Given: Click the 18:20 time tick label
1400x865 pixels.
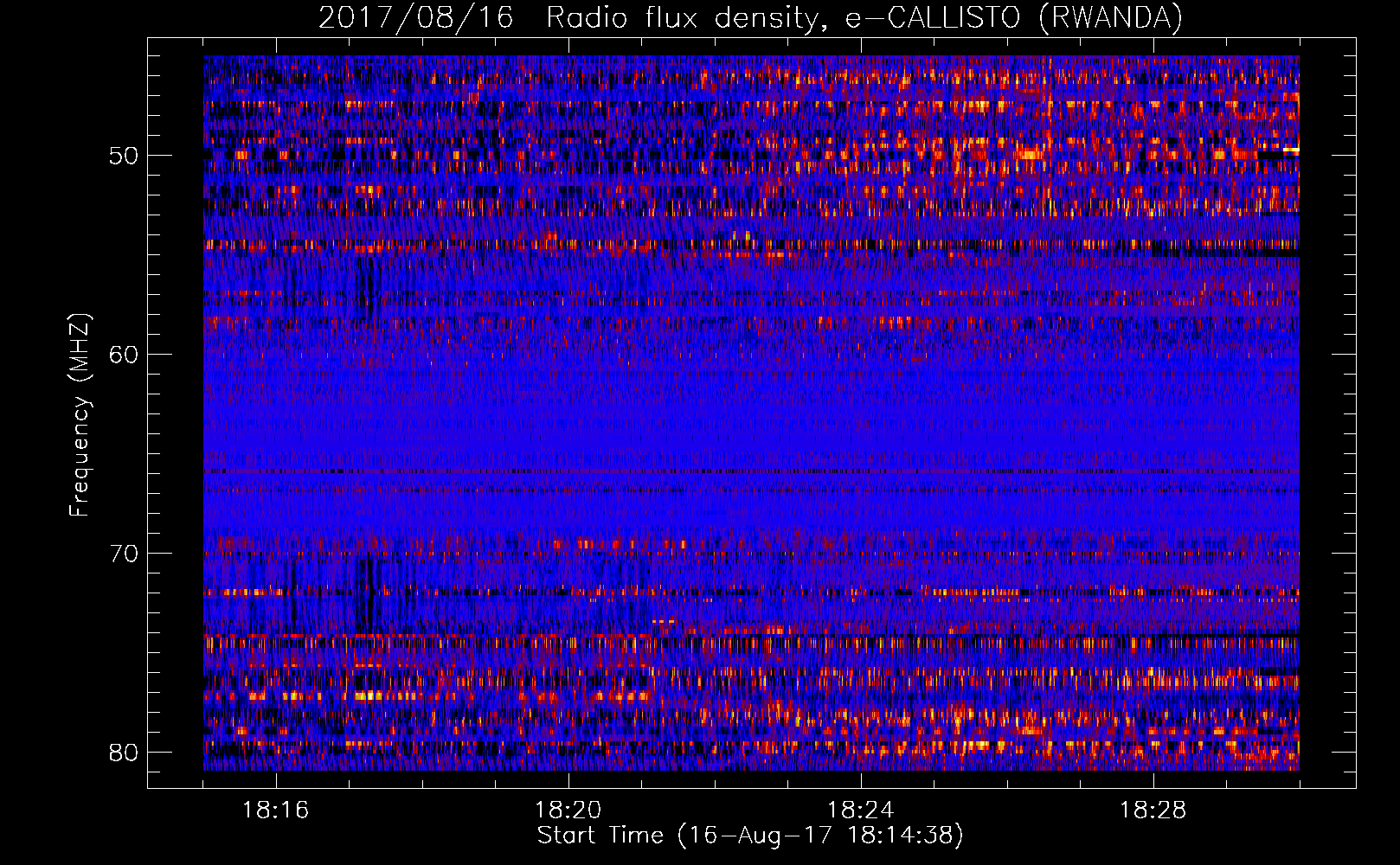Looking at the screenshot, I should click(x=568, y=811).
